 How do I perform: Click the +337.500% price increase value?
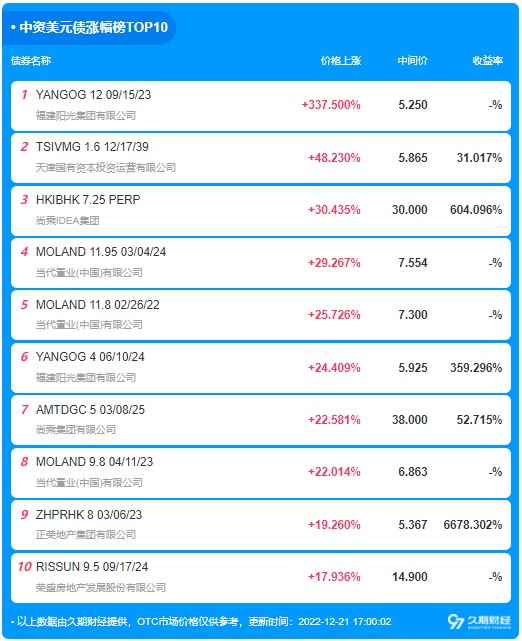point(331,105)
